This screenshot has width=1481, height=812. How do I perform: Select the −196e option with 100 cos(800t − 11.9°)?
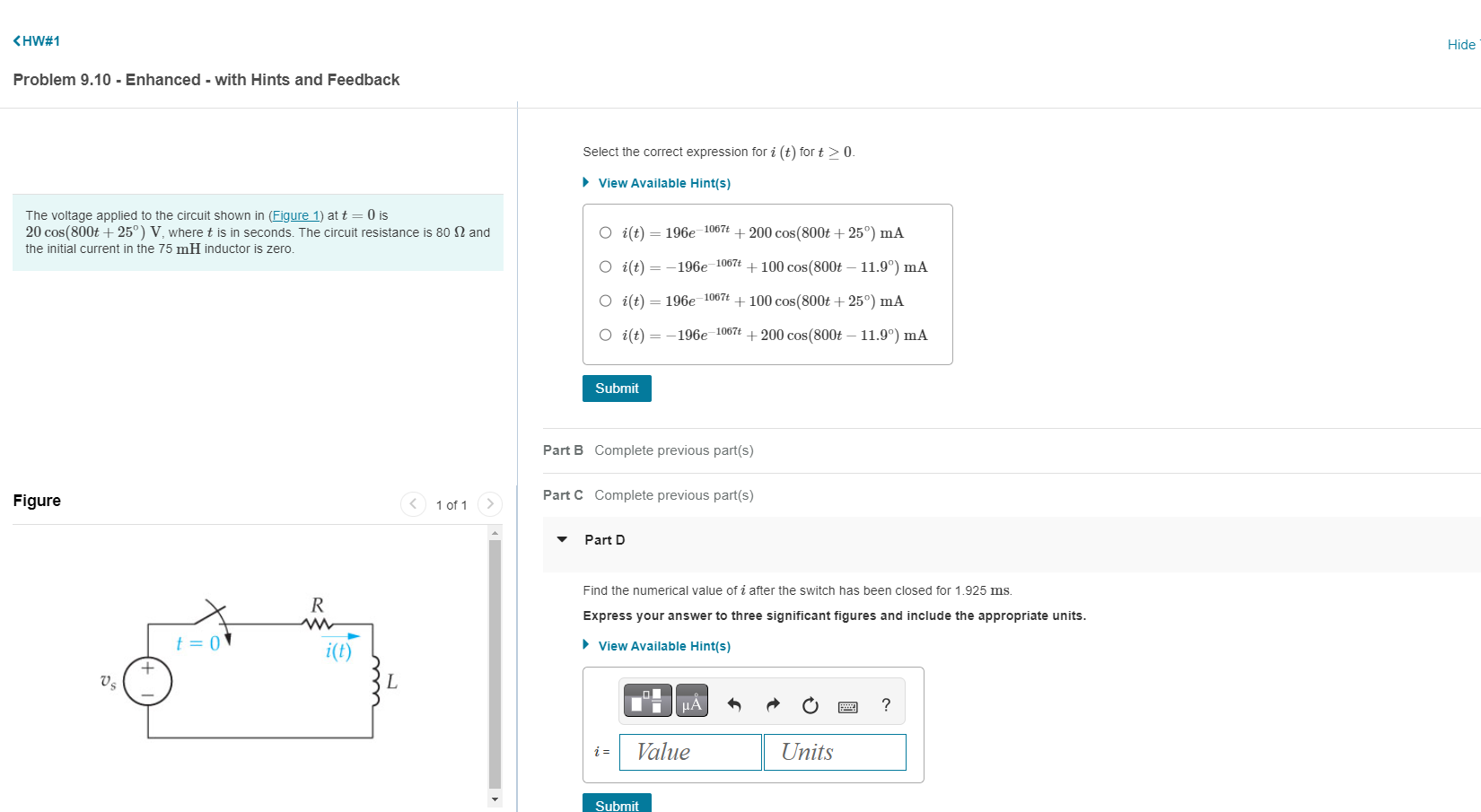[606, 266]
